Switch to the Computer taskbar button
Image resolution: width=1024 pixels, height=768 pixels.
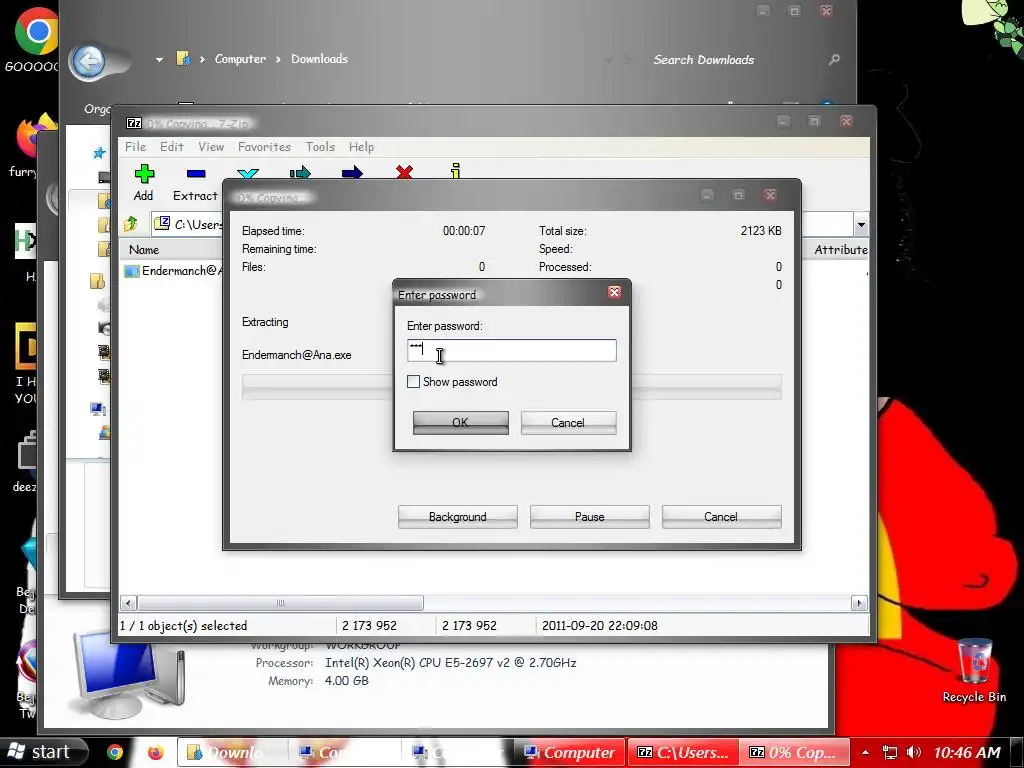(x=571, y=752)
